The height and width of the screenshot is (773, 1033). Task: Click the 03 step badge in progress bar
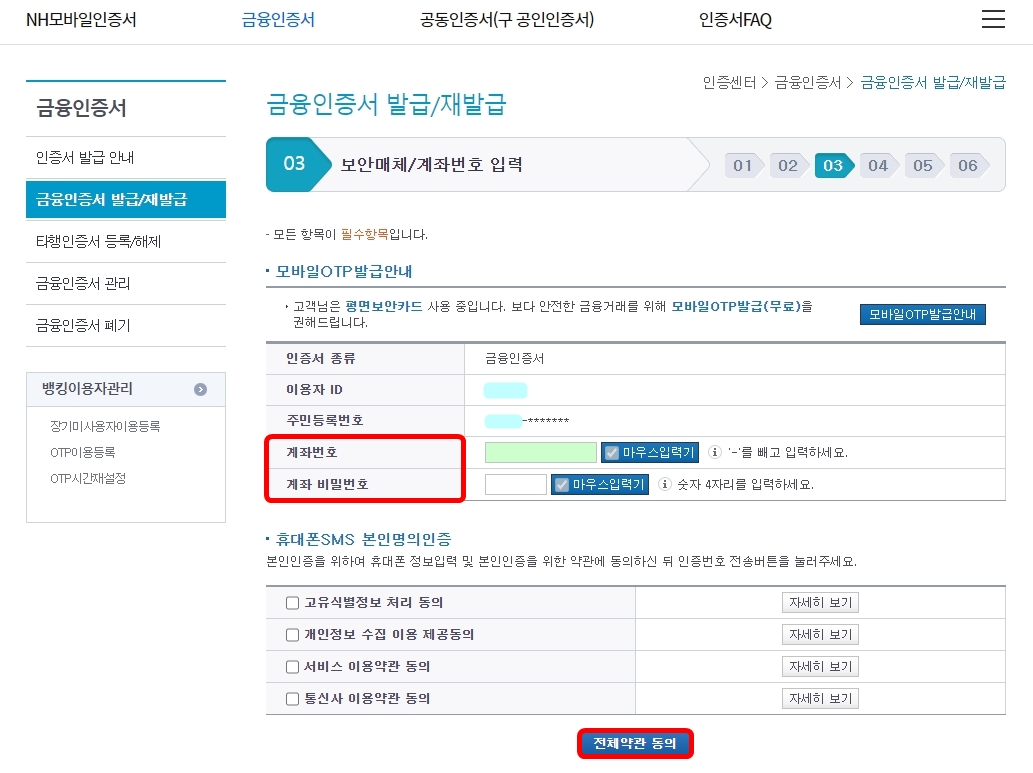coord(833,166)
